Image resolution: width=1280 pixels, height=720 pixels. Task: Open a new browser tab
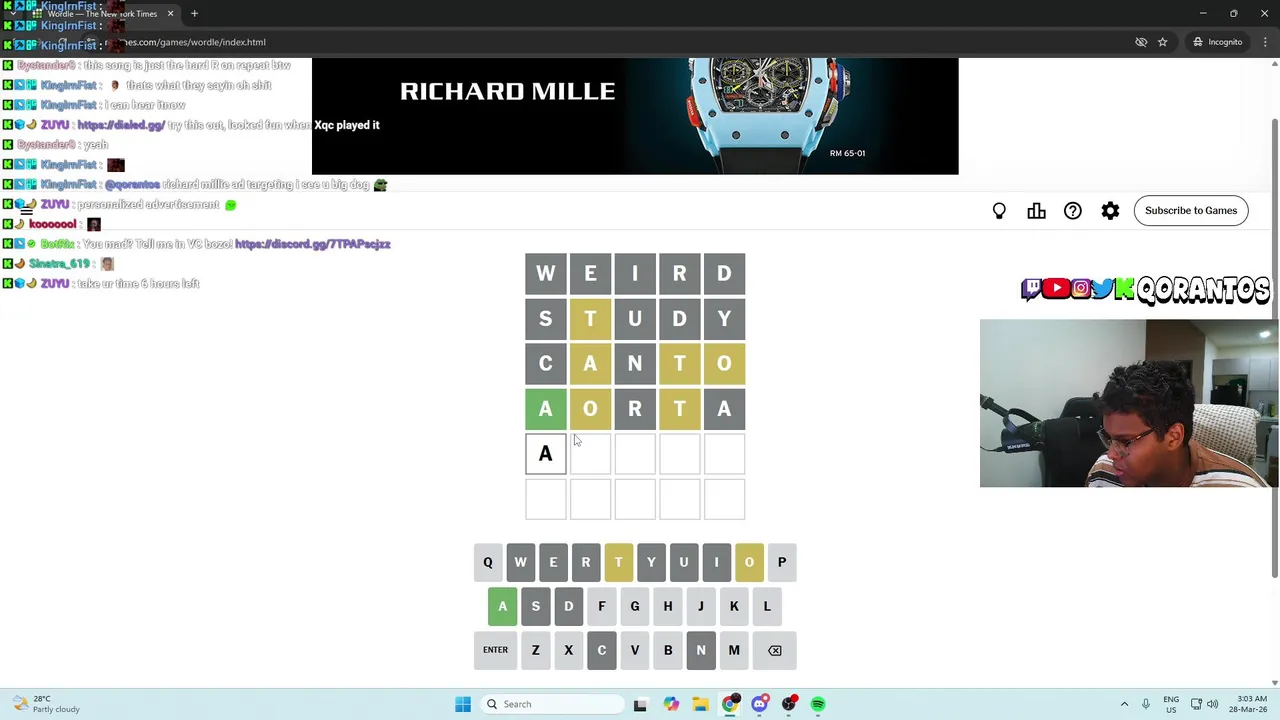[x=194, y=14]
